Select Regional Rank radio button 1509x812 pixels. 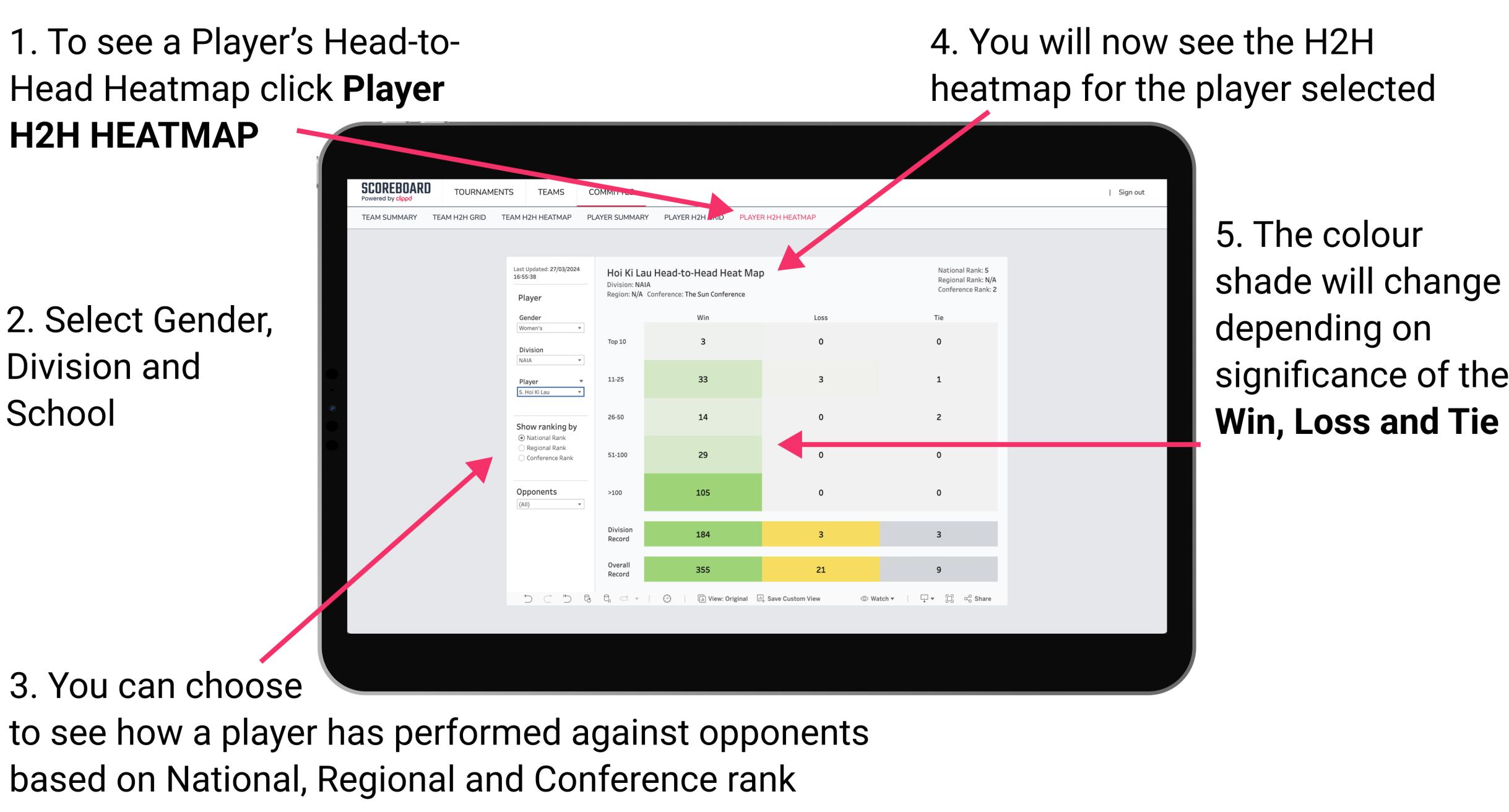[521, 449]
